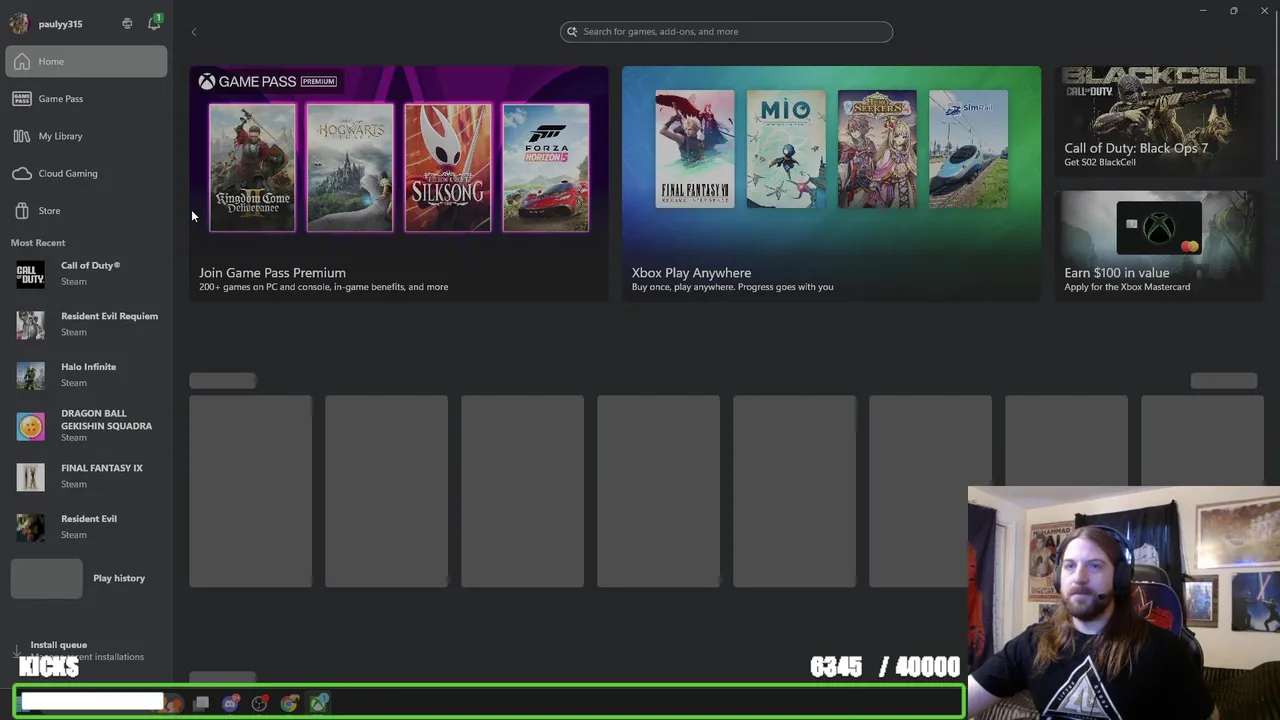Image resolution: width=1280 pixels, height=720 pixels.
Task: Click the Call of Duty game icon
Action: (x=30, y=274)
